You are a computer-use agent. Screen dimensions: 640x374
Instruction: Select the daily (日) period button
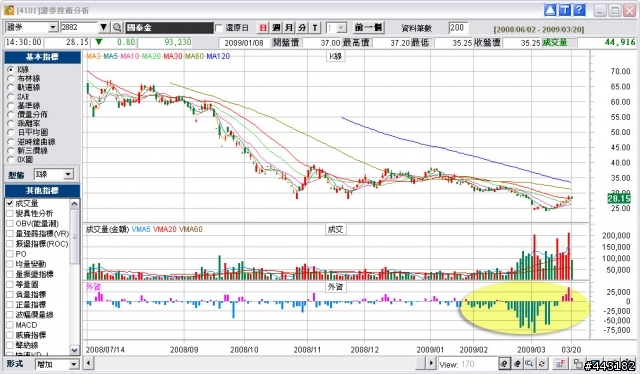(263, 28)
